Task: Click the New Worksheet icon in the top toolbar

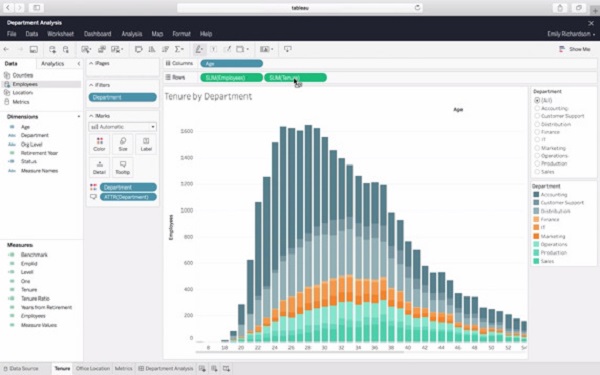Action: (86, 49)
